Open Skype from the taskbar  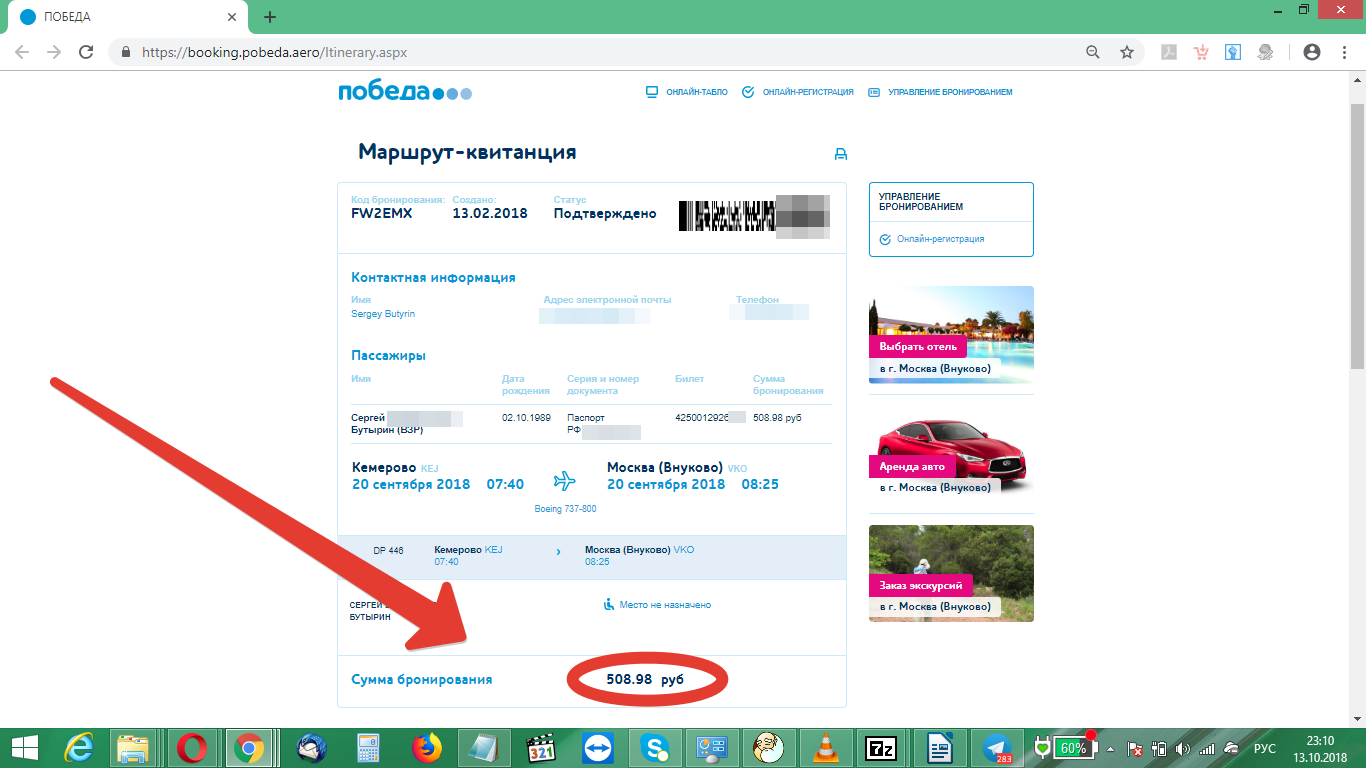(x=655, y=748)
